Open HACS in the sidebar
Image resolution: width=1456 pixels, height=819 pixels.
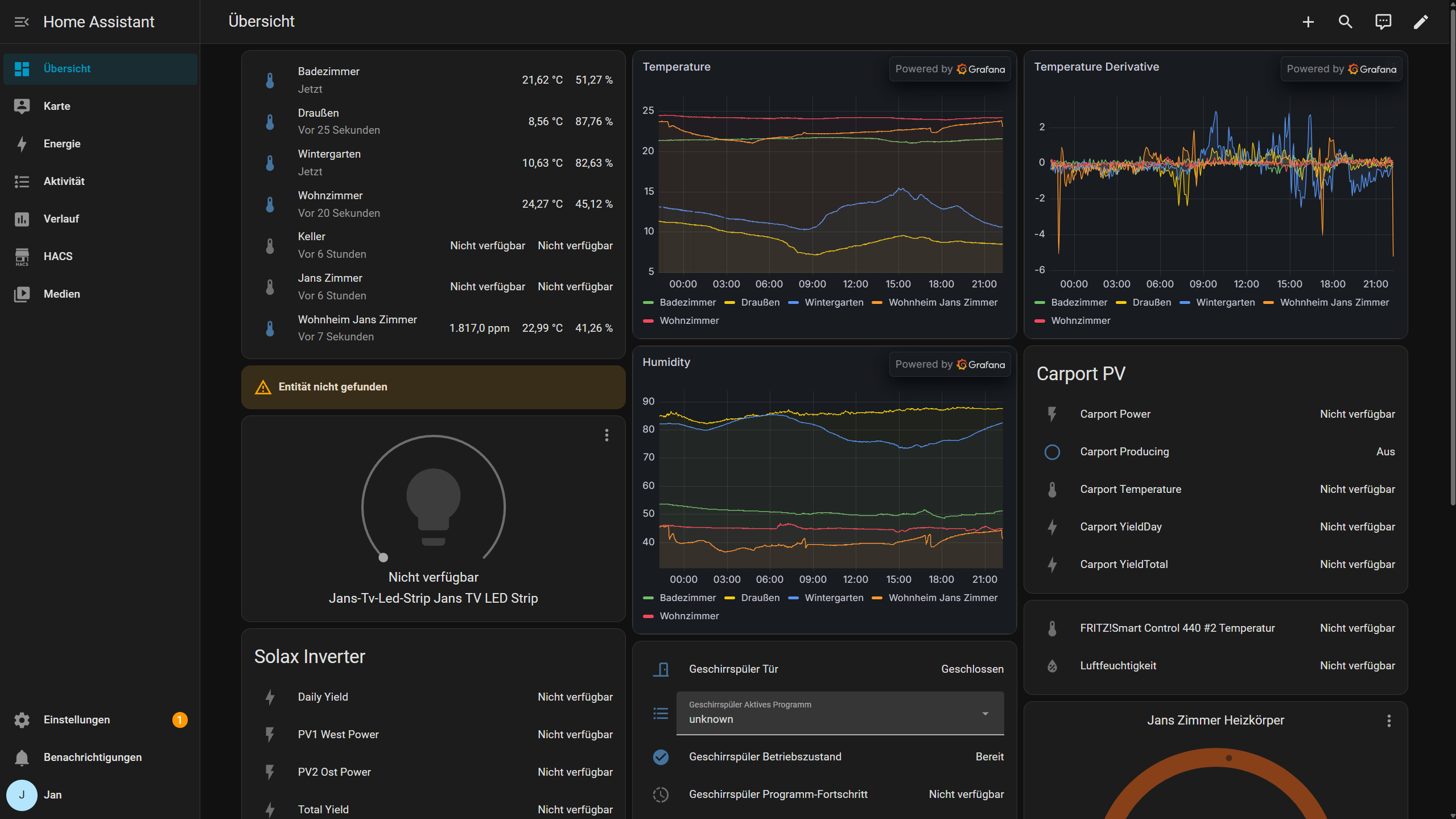(100, 257)
